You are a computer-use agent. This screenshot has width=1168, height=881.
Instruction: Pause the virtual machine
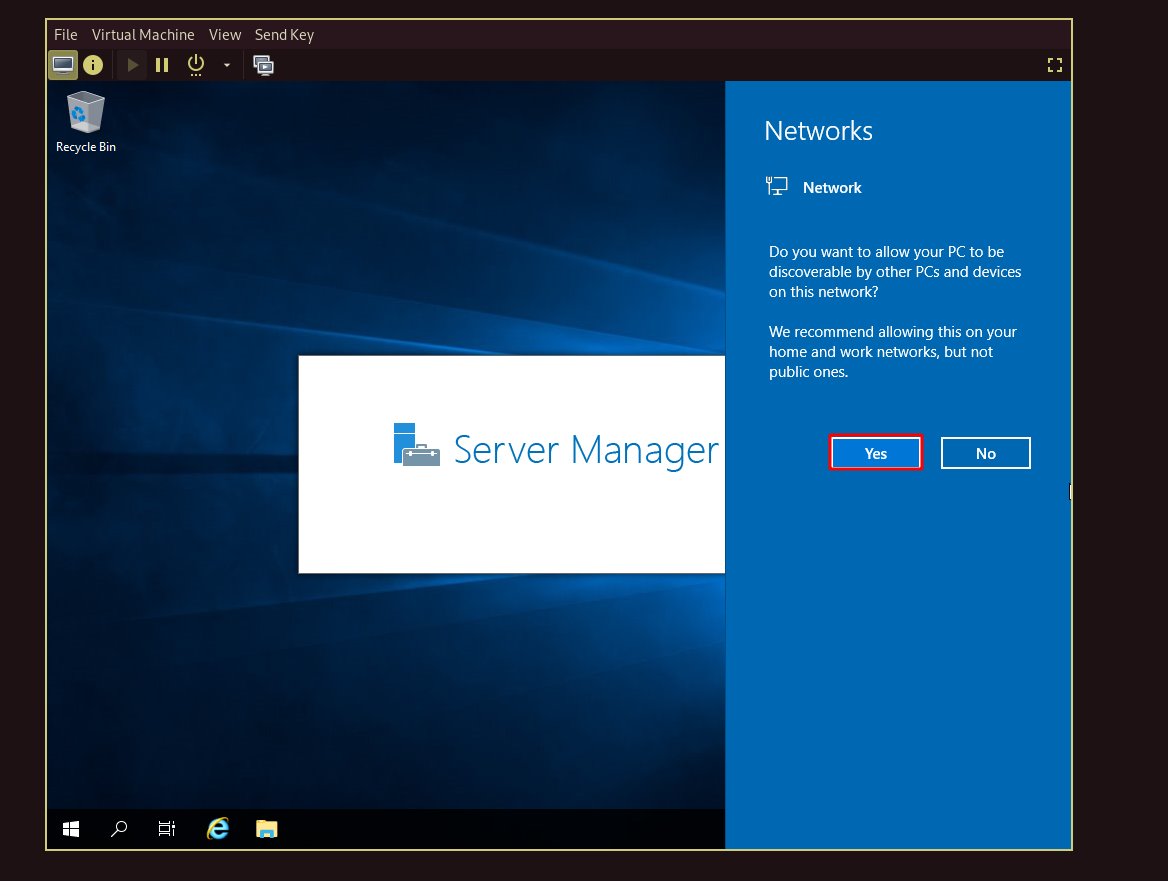[x=162, y=66]
